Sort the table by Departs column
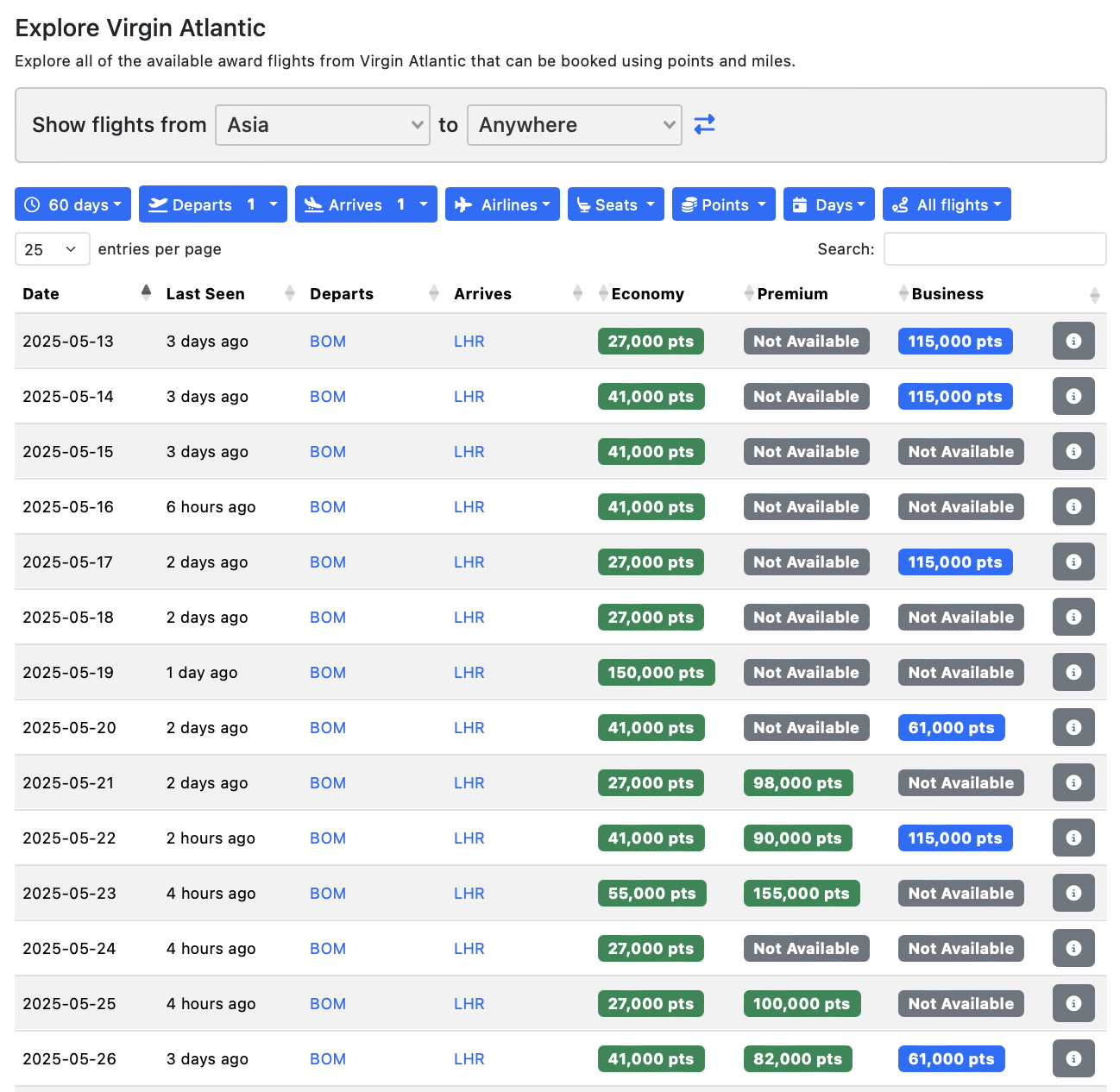Screen dimensions: 1120x1092 pos(374,293)
